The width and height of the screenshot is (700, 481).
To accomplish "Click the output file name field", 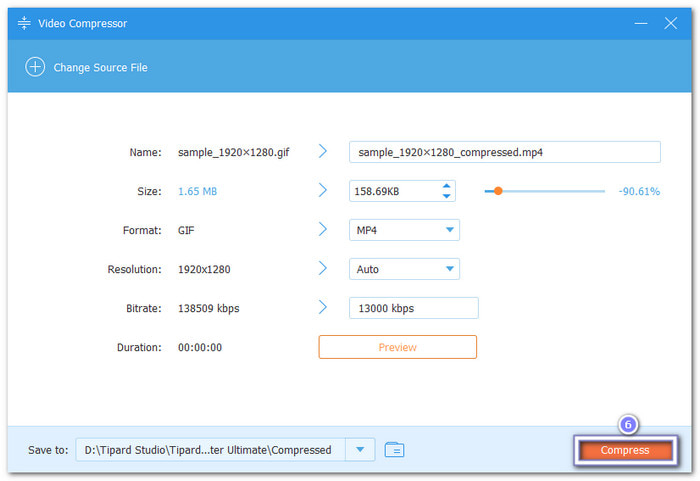I will 504,152.
